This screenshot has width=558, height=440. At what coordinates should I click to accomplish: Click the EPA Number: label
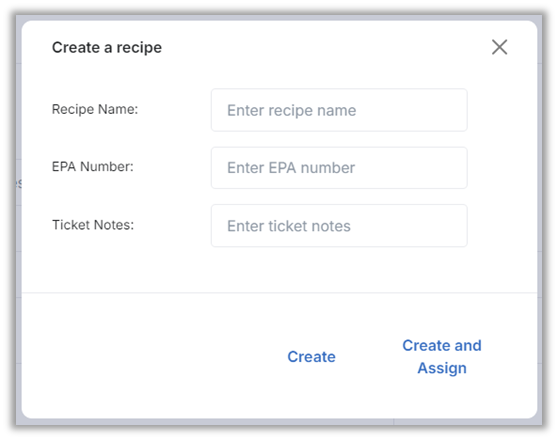(x=93, y=167)
